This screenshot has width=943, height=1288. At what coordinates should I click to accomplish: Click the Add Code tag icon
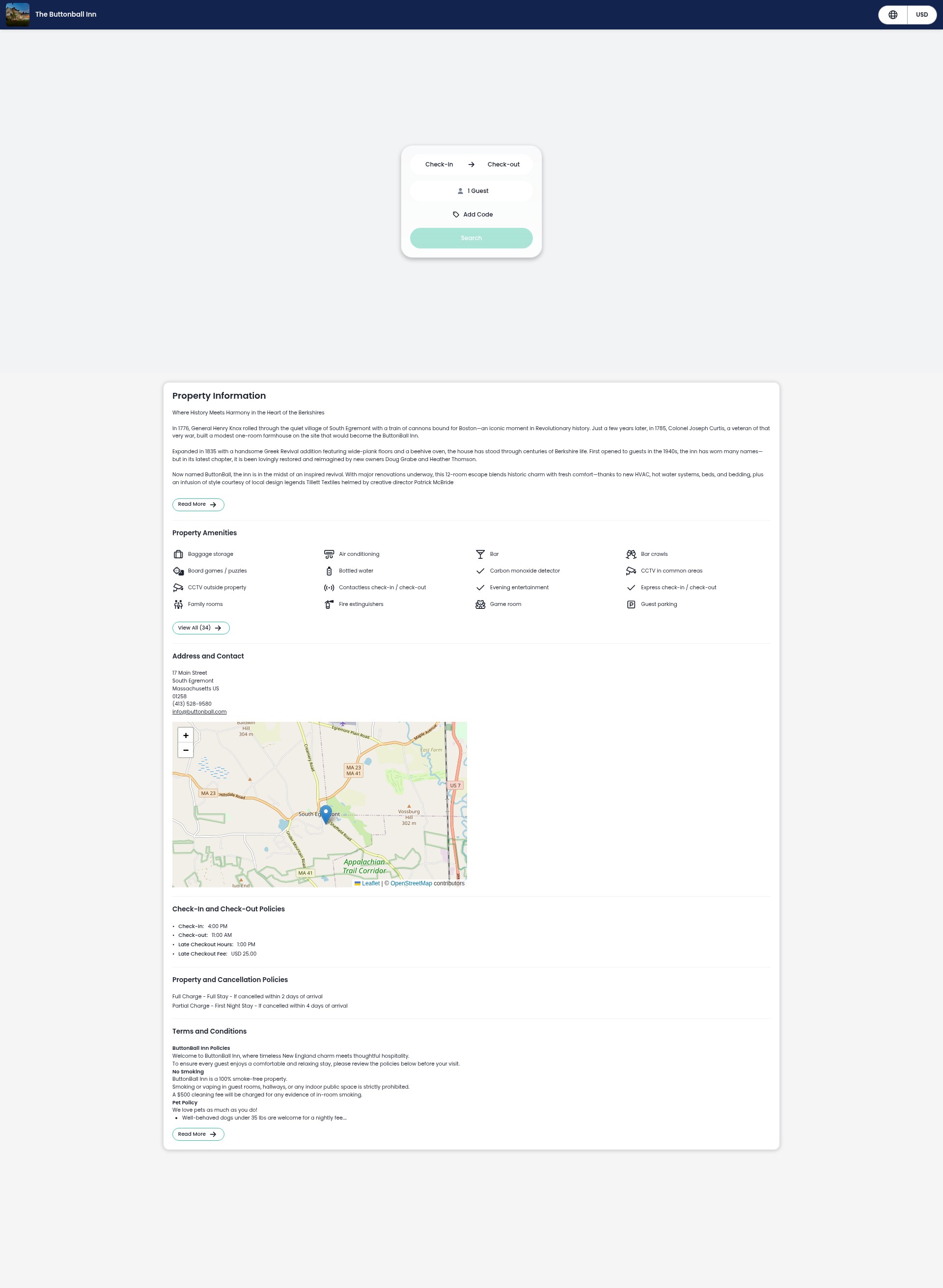[x=456, y=215]
